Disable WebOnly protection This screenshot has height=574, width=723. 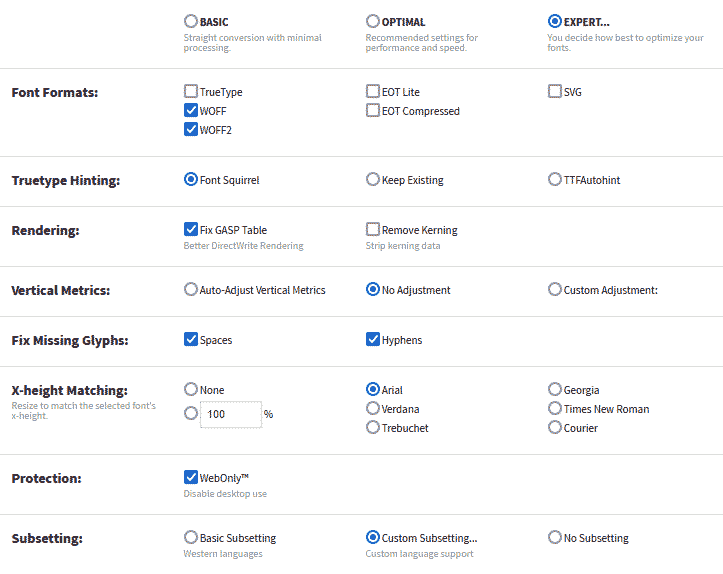tap(191, 478)
